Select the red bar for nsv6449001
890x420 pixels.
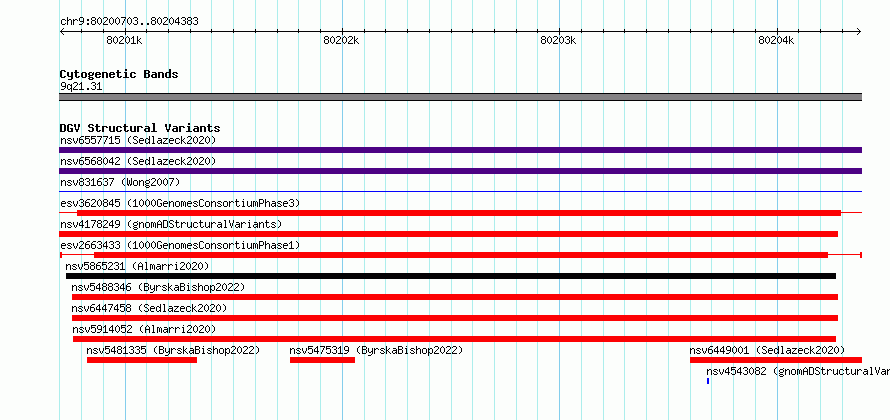pos(776,360)
